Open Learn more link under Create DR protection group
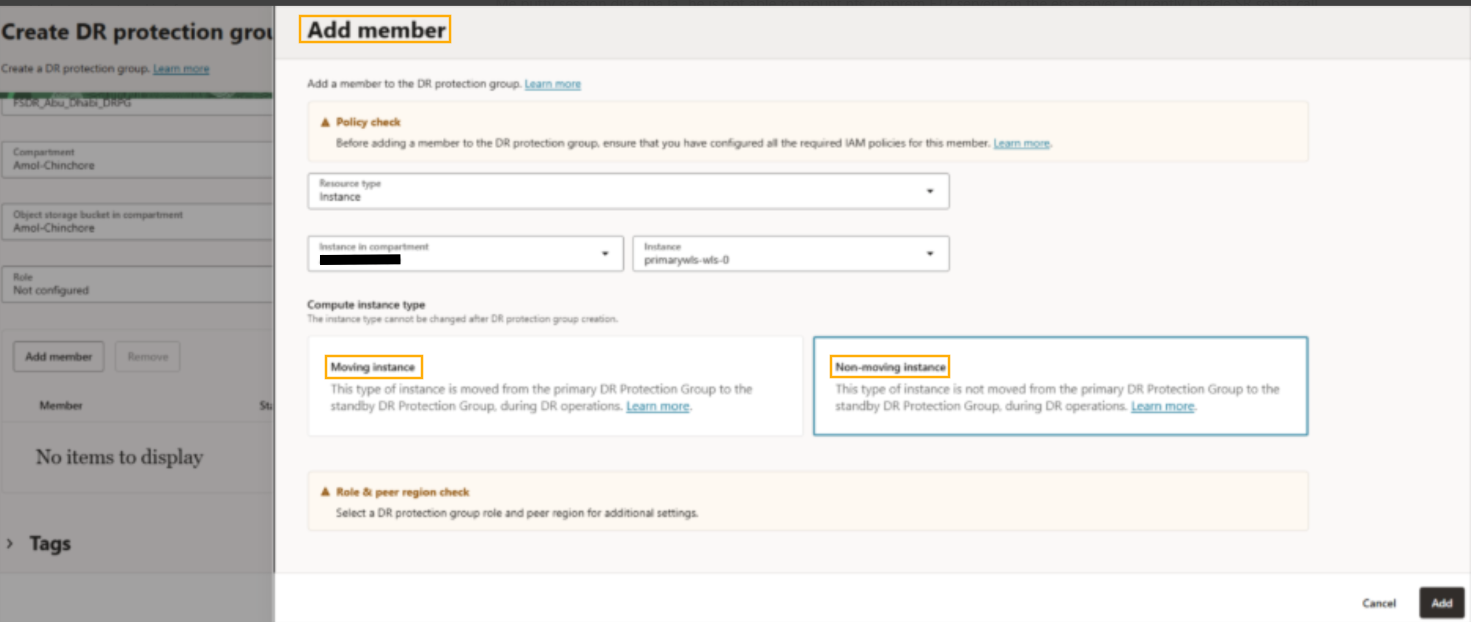 coord(181,69)
